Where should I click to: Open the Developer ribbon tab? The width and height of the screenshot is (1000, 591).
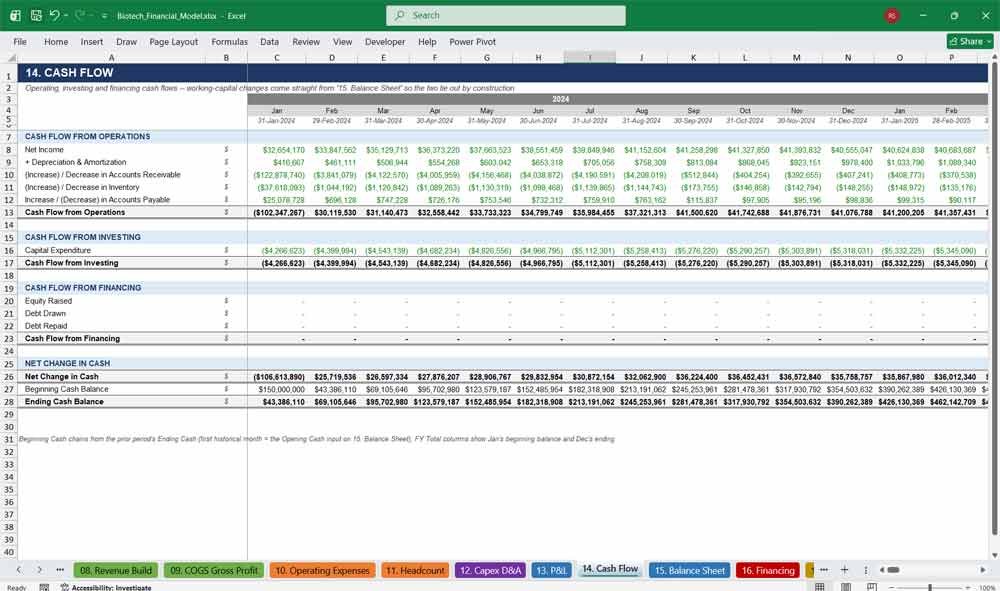point(385,41)
